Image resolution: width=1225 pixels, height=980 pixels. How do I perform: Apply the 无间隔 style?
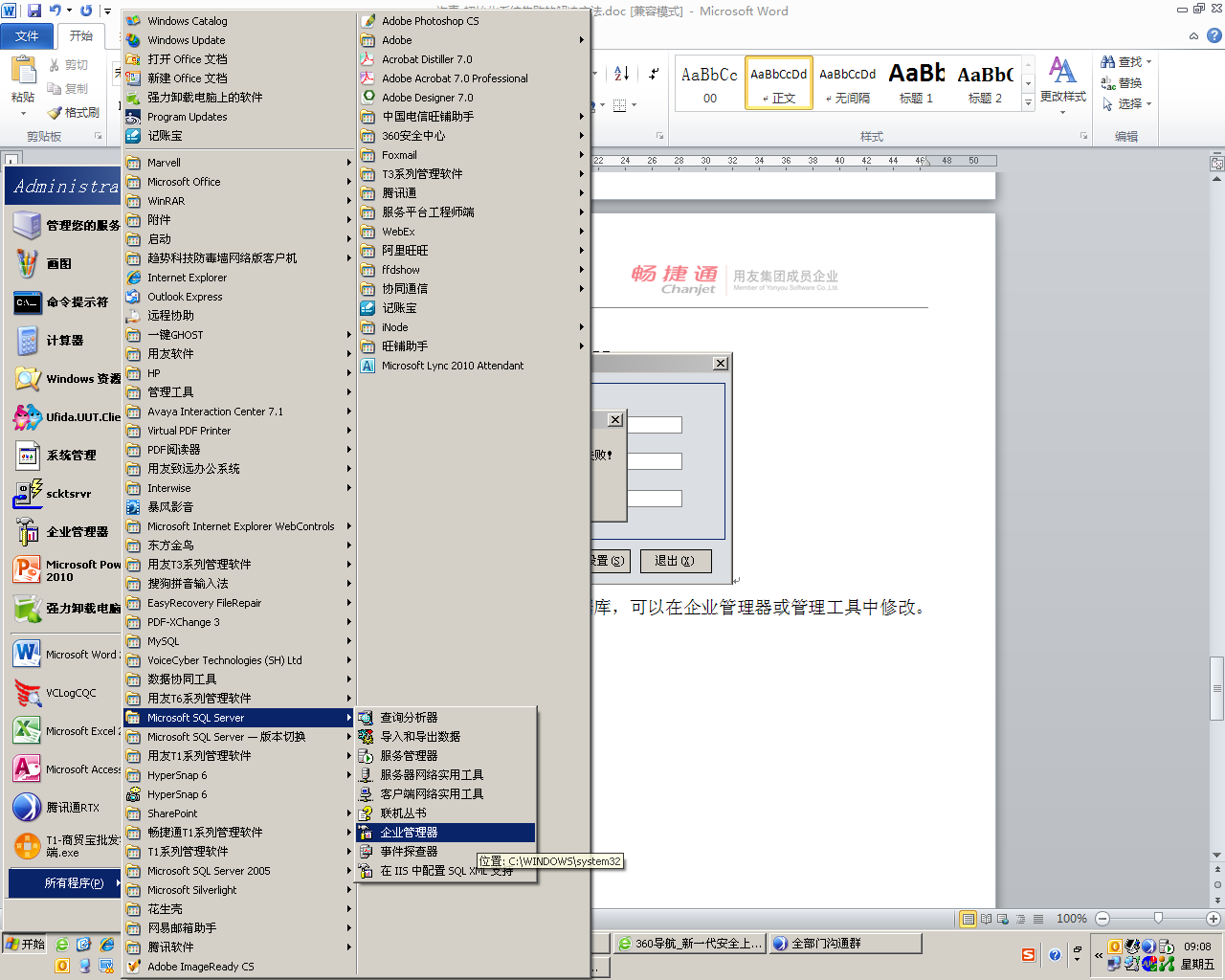click(x=847, y=83)
